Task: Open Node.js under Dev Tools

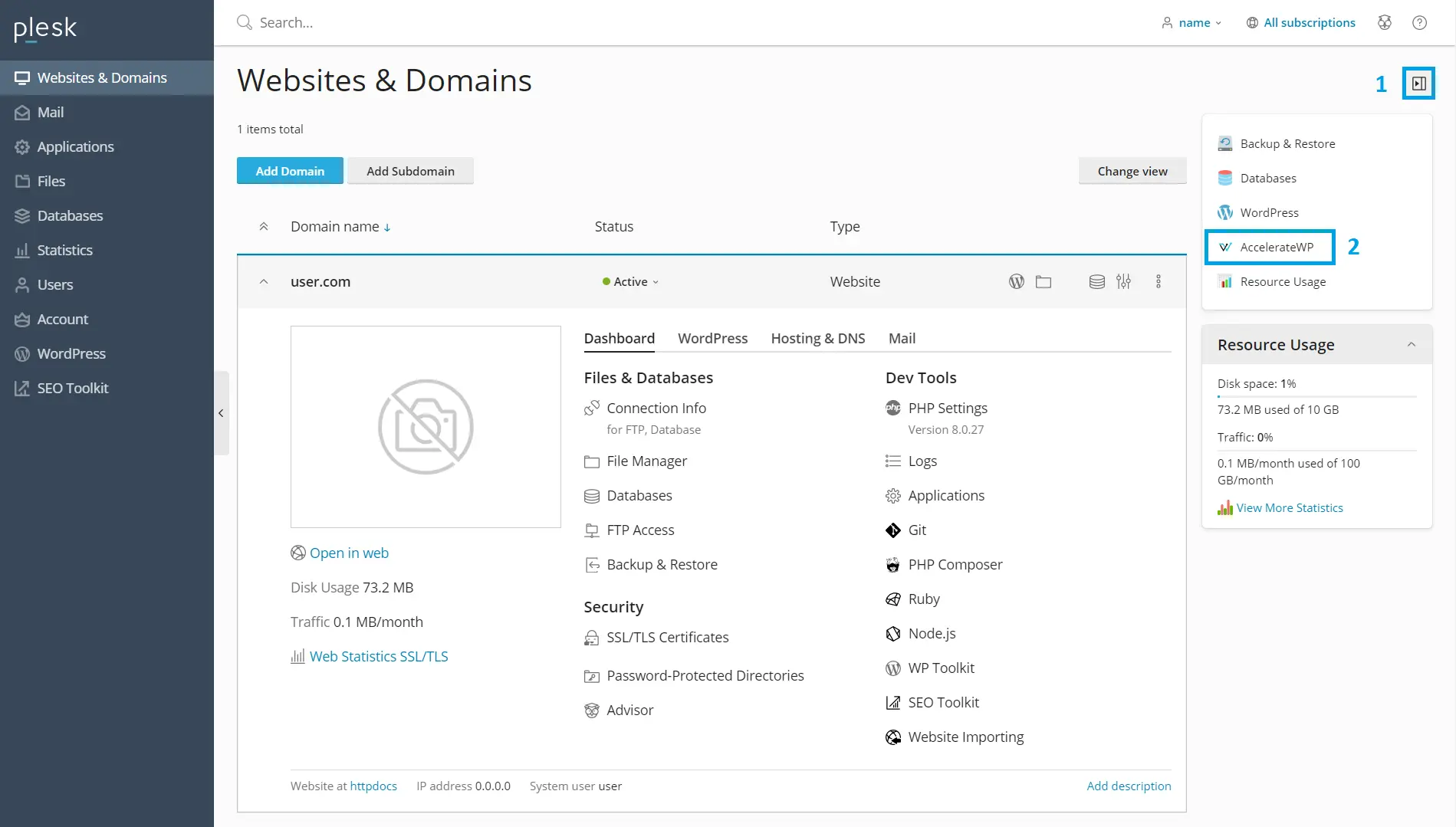Action: 921,633
